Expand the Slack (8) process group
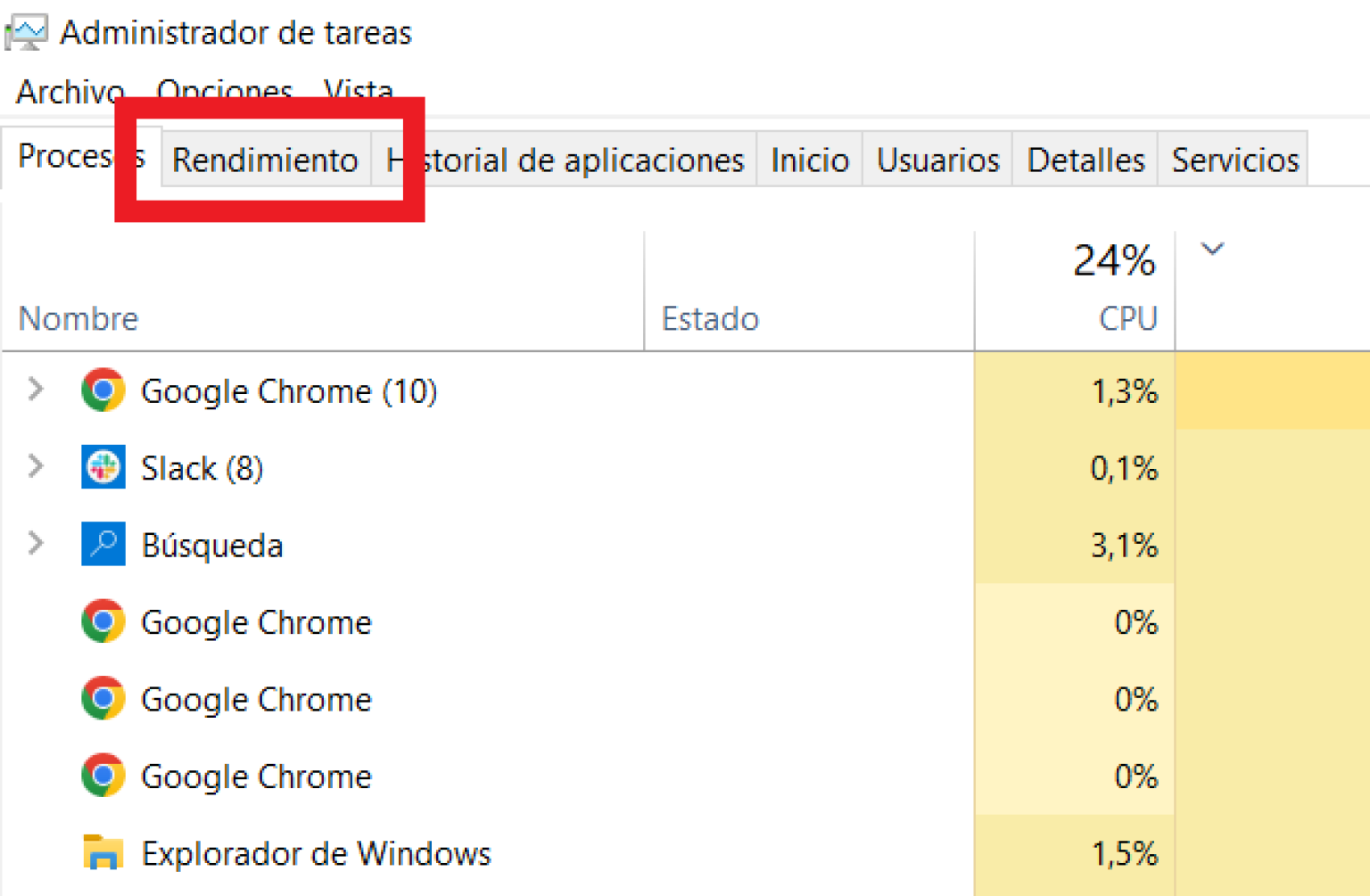Screen dimensions: 1370x896 [x=35, y=467]
